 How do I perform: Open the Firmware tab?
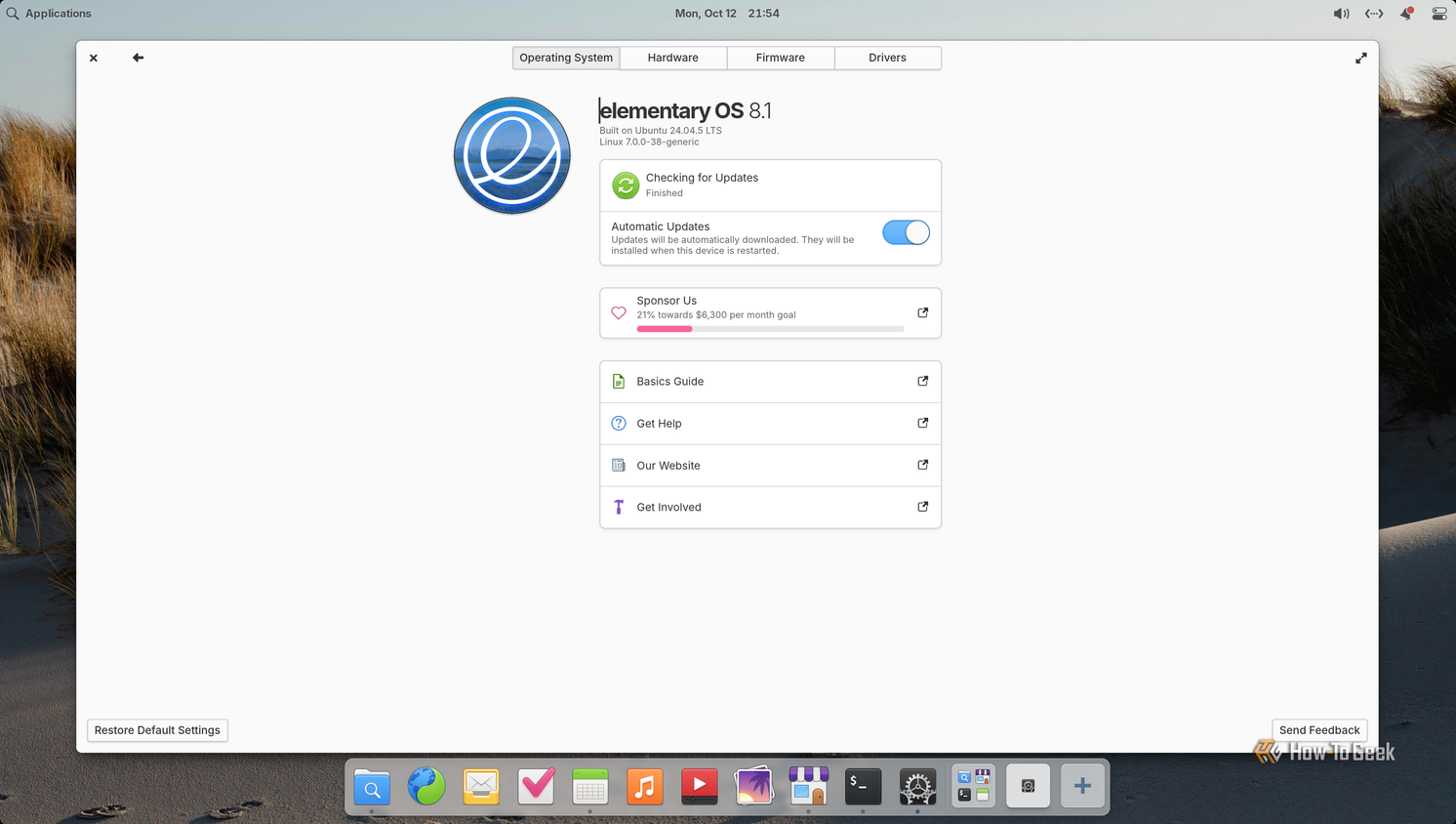(x=781, y=58)
